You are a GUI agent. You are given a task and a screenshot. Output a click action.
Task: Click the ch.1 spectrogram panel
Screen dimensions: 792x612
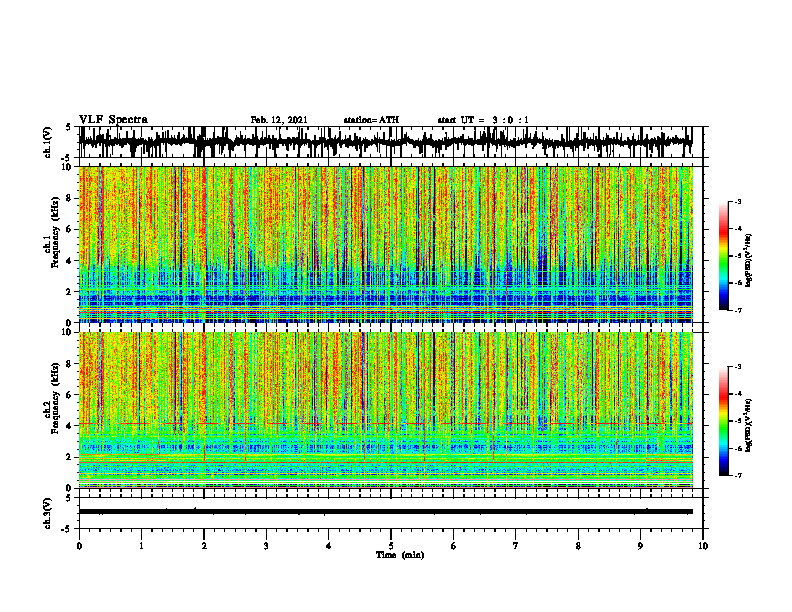pos(385,244)
